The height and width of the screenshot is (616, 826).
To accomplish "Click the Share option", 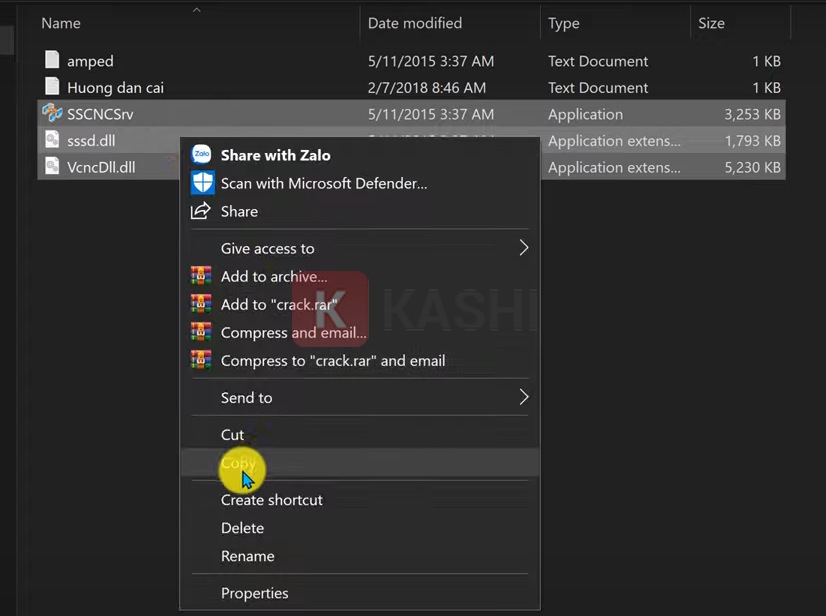I will click(239, 211).
